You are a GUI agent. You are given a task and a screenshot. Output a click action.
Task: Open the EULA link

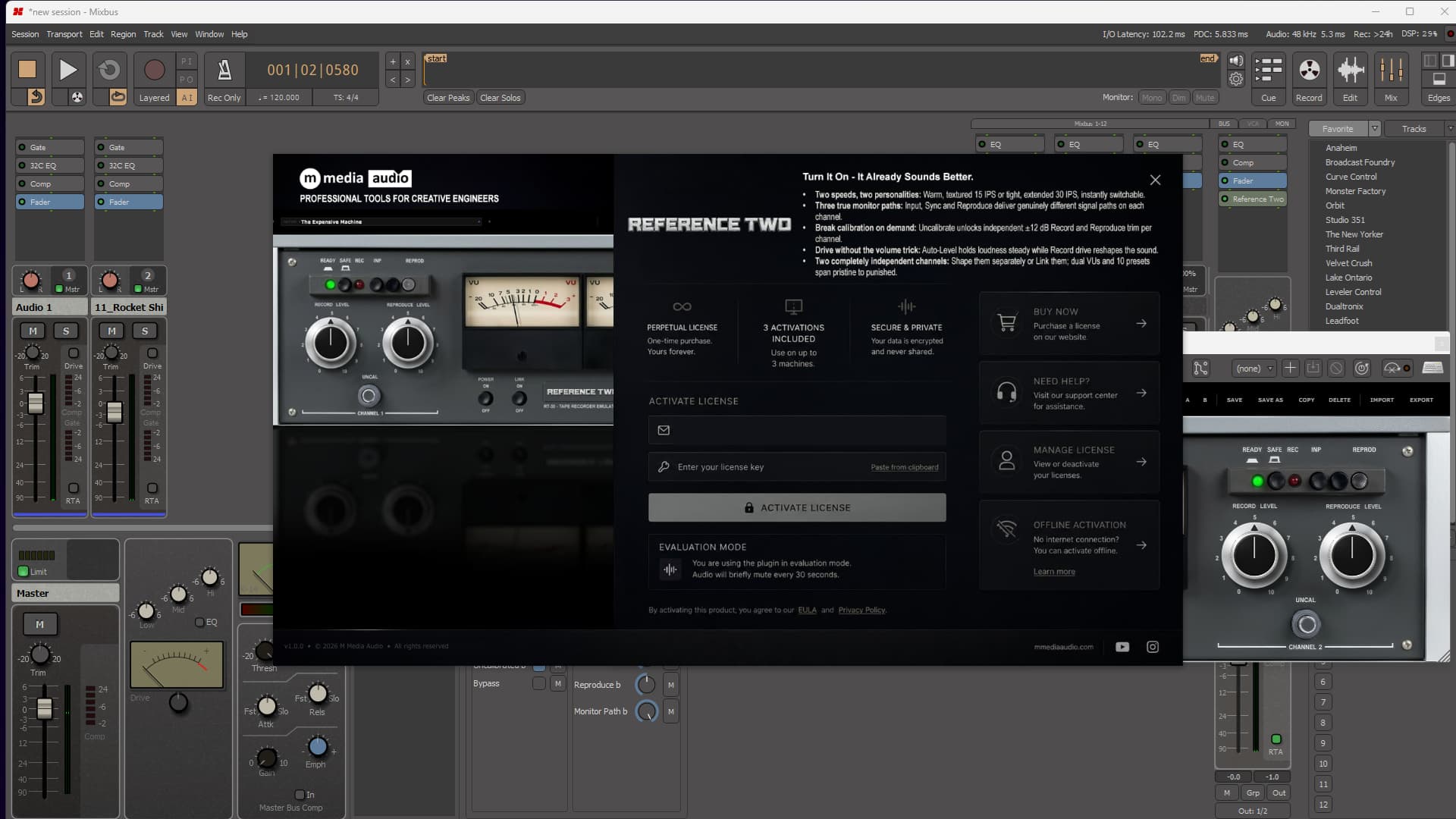[807, 610]
